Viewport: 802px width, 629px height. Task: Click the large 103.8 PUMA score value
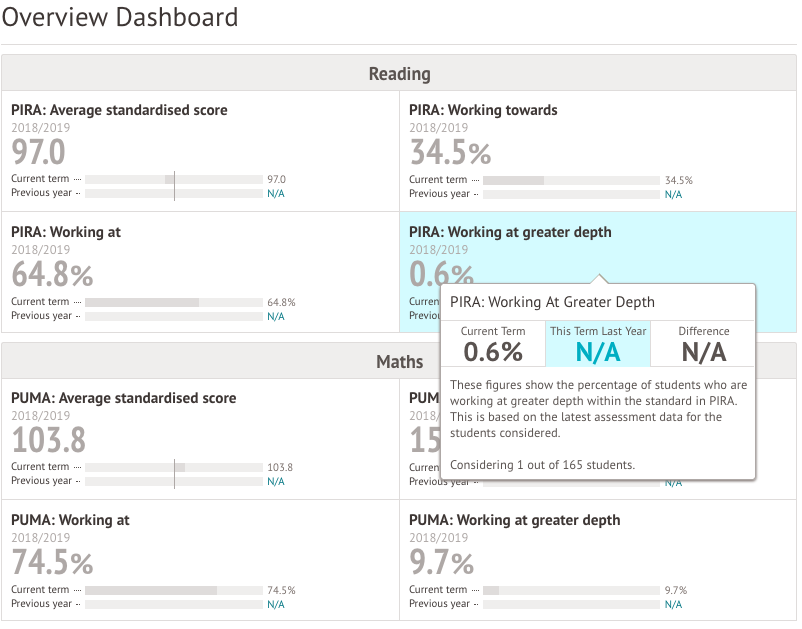(48, 440)
